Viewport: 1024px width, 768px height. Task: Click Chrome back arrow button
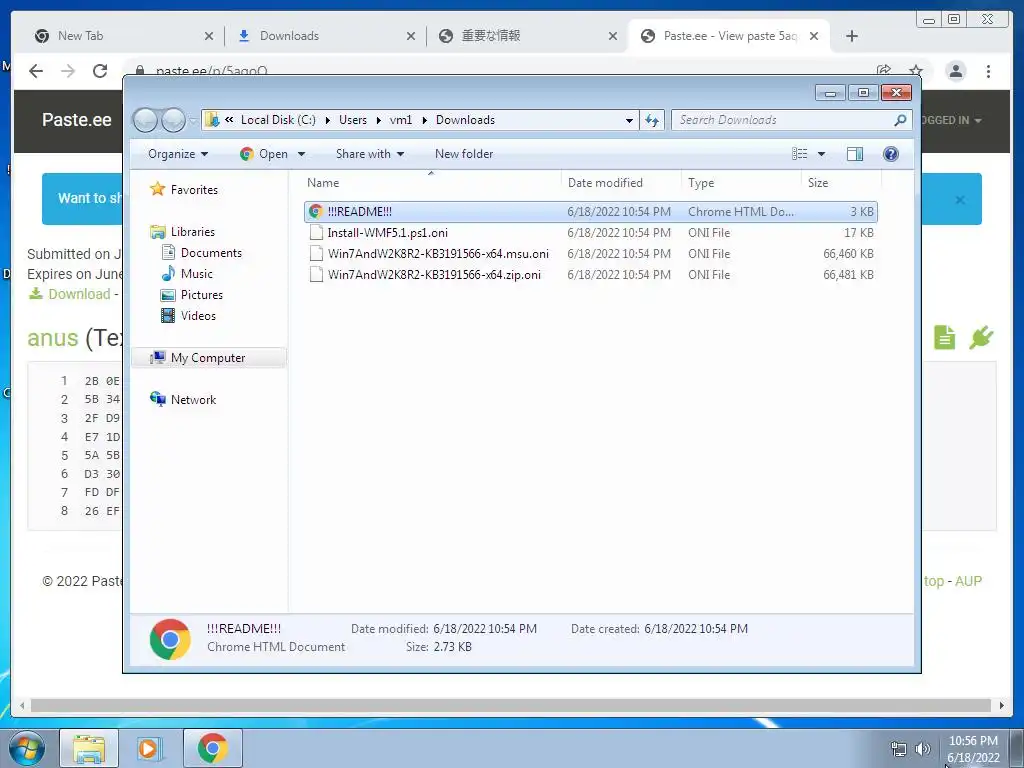click(36, 71)
